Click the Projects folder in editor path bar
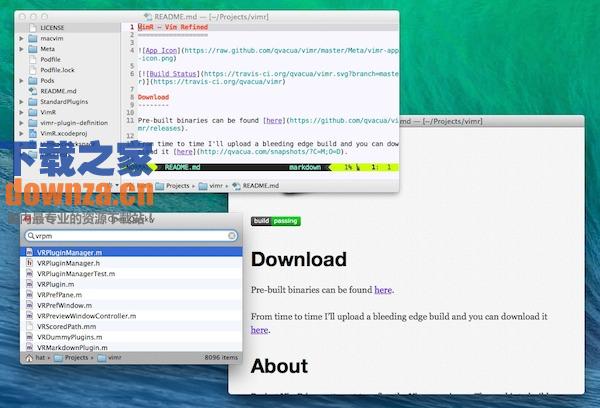600x408 pixels. 173,186
